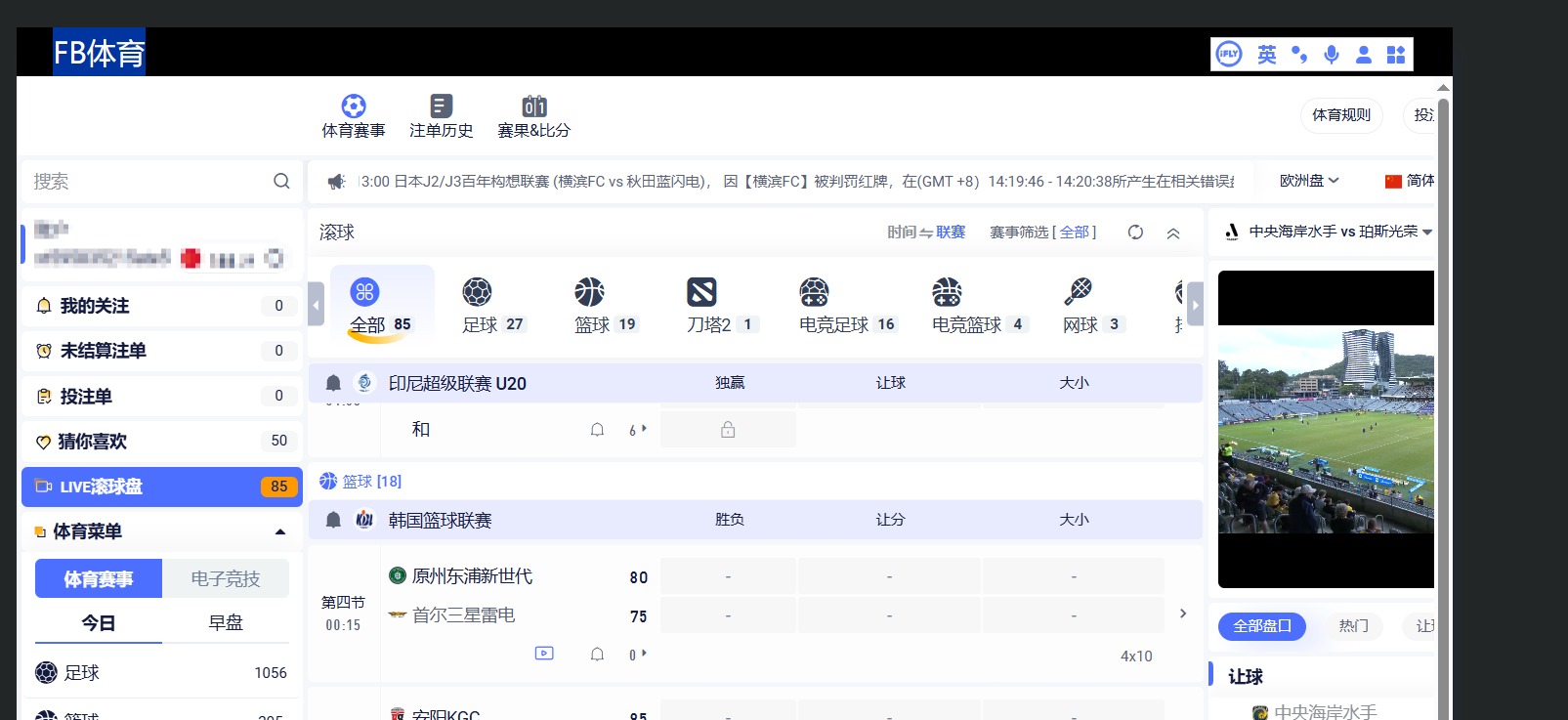Switch to the 电子竞技 tab
The height and width of the screenshot is (720, 1568).
pos(226,579)
